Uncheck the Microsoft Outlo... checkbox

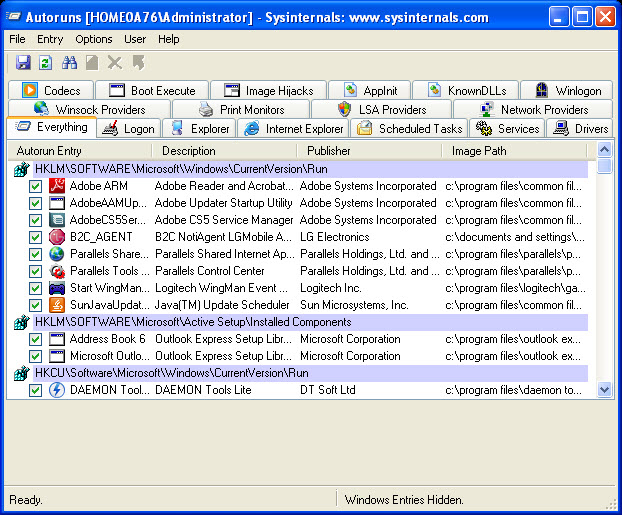pyautogui.click(x=35, y=356)
